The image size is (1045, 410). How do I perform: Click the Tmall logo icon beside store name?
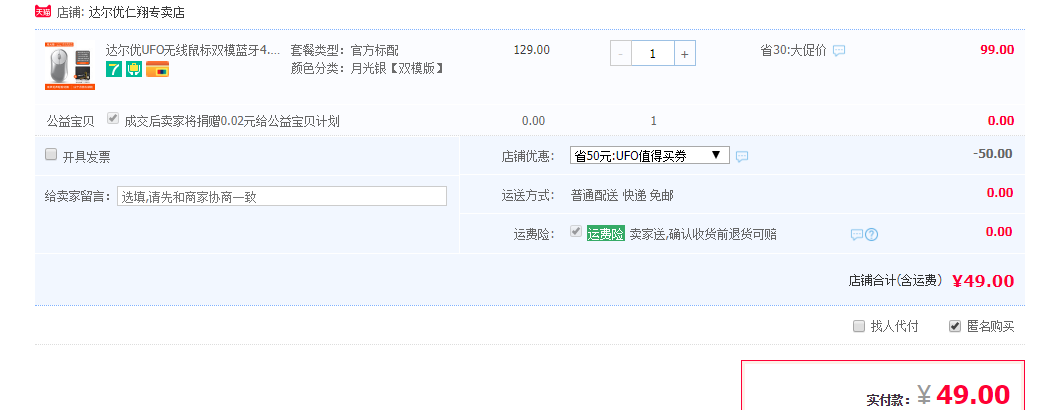(x=43, y=11)
